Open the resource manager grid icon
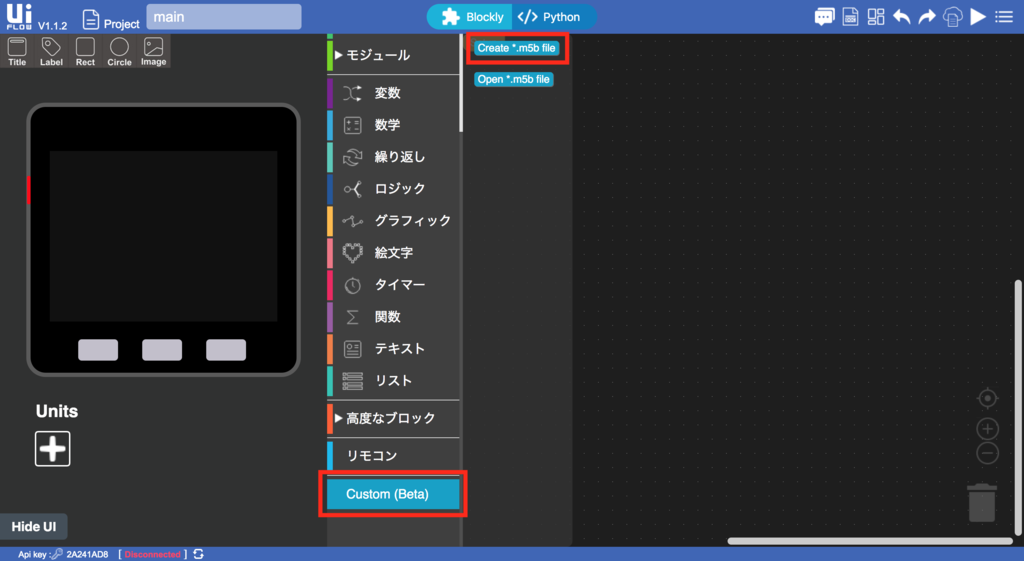Screen dimensions: 1024x561 tap(876, 17)
